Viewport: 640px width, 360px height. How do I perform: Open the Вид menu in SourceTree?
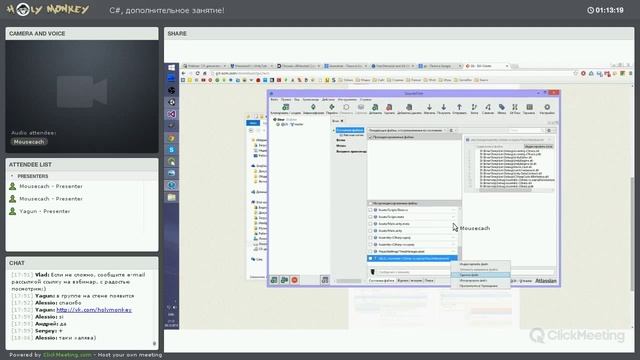[297, 99]
